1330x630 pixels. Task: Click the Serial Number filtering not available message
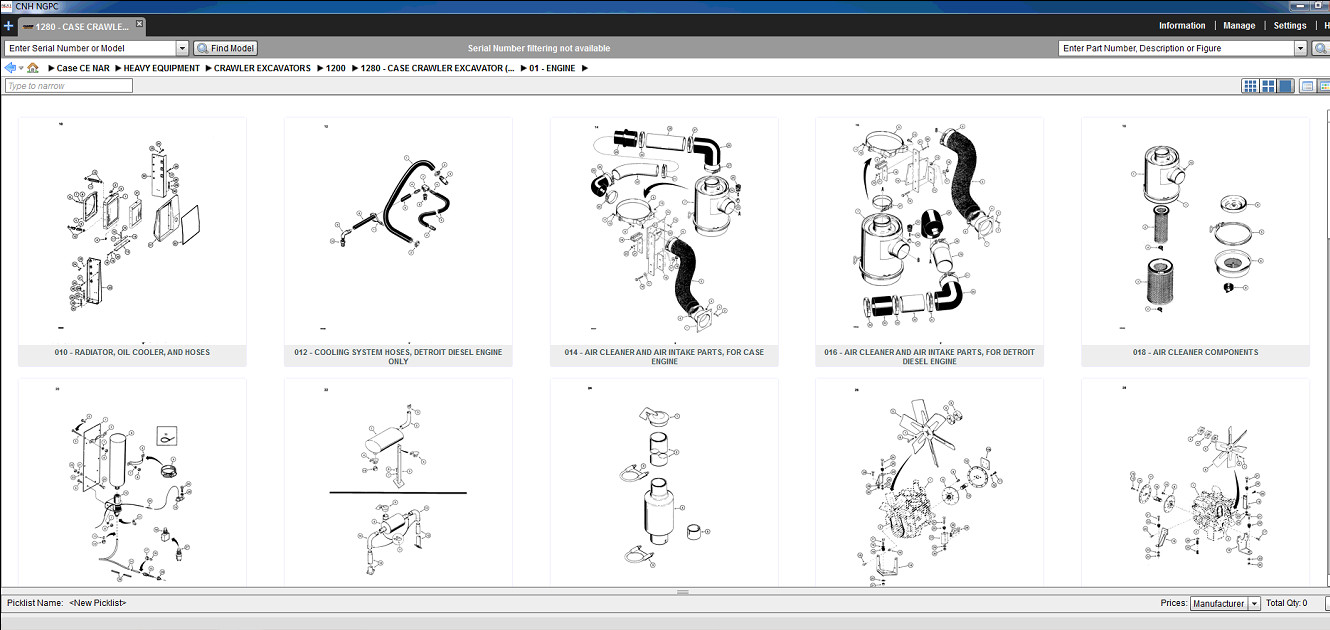coord(539,48)
